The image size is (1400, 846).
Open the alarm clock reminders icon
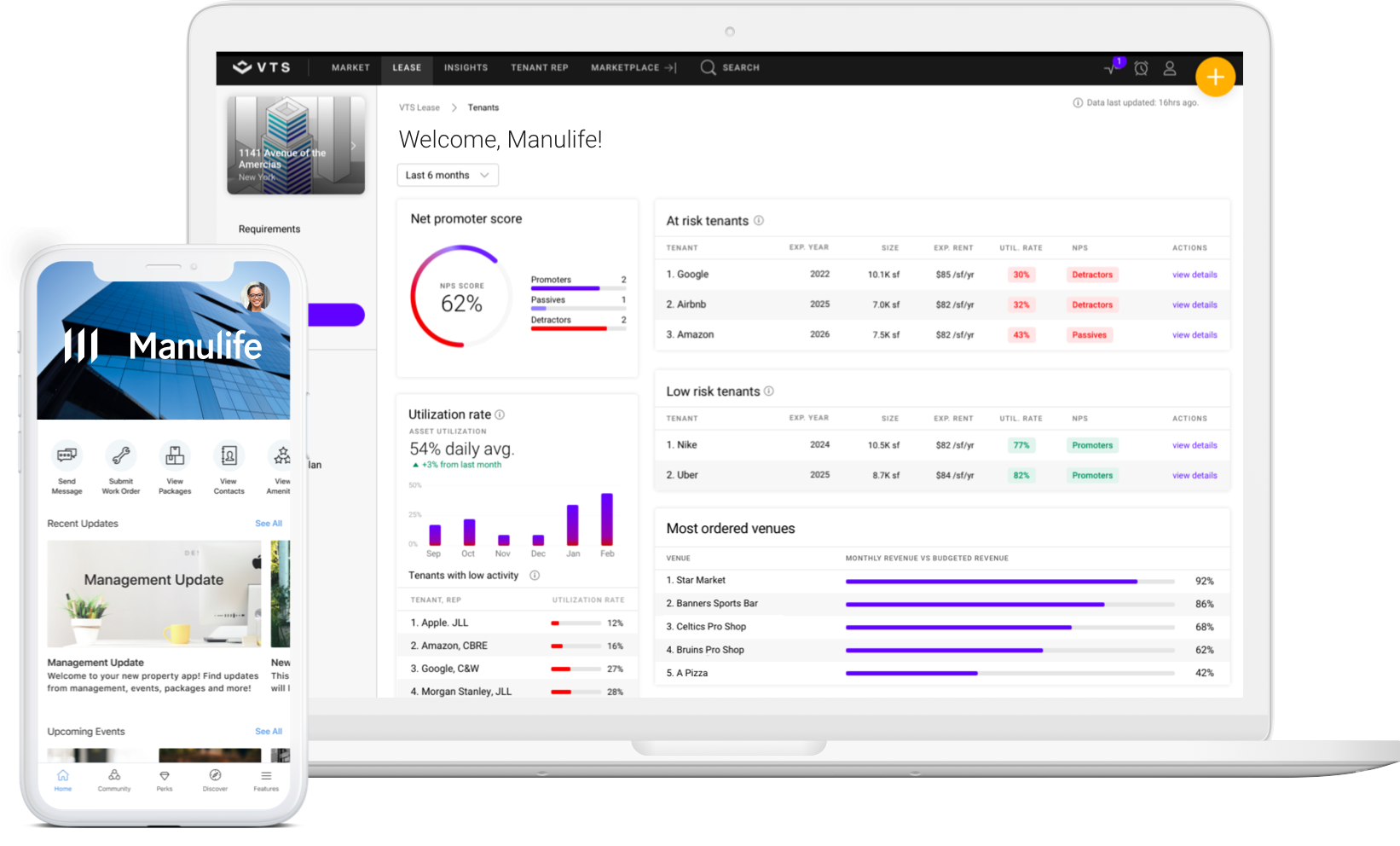click(x=1141, y=68)
